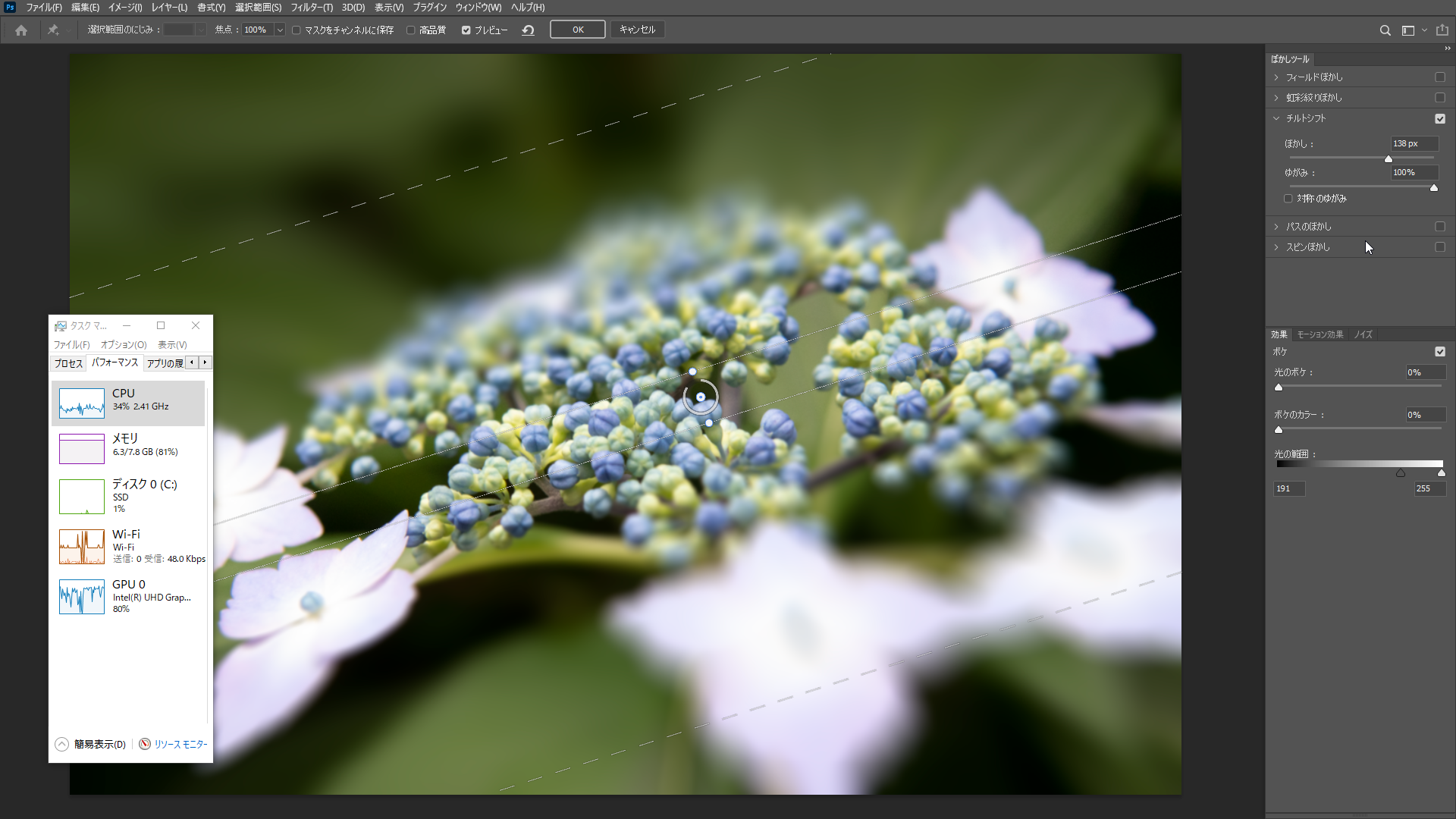Click the pin tool icon in options bar
The height and width of the screenshot is (819, 1456).
[53, 30]
